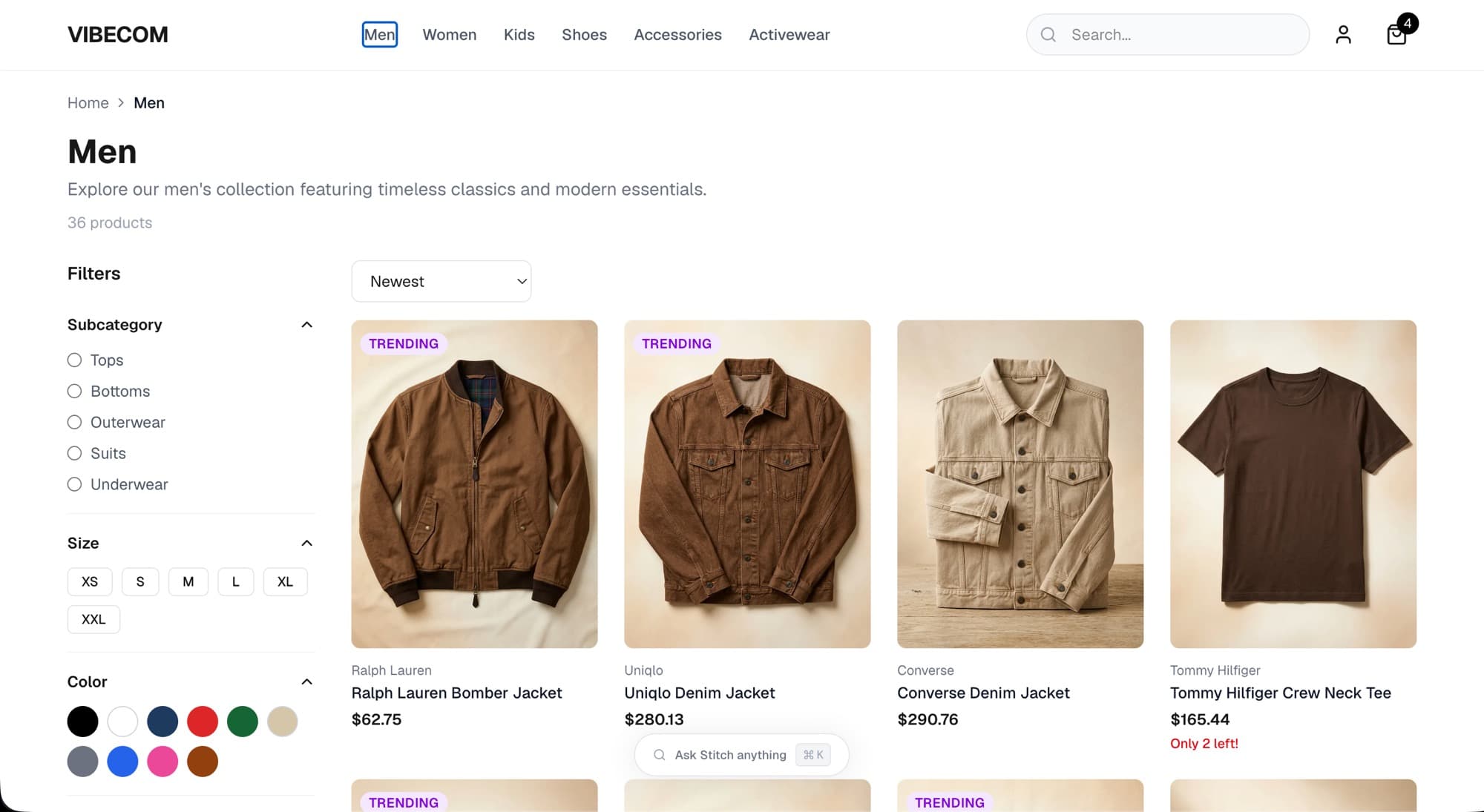Go to Home via breadcrumb link
This screenshot has height=812, width=1484.
tap(88, 103)
